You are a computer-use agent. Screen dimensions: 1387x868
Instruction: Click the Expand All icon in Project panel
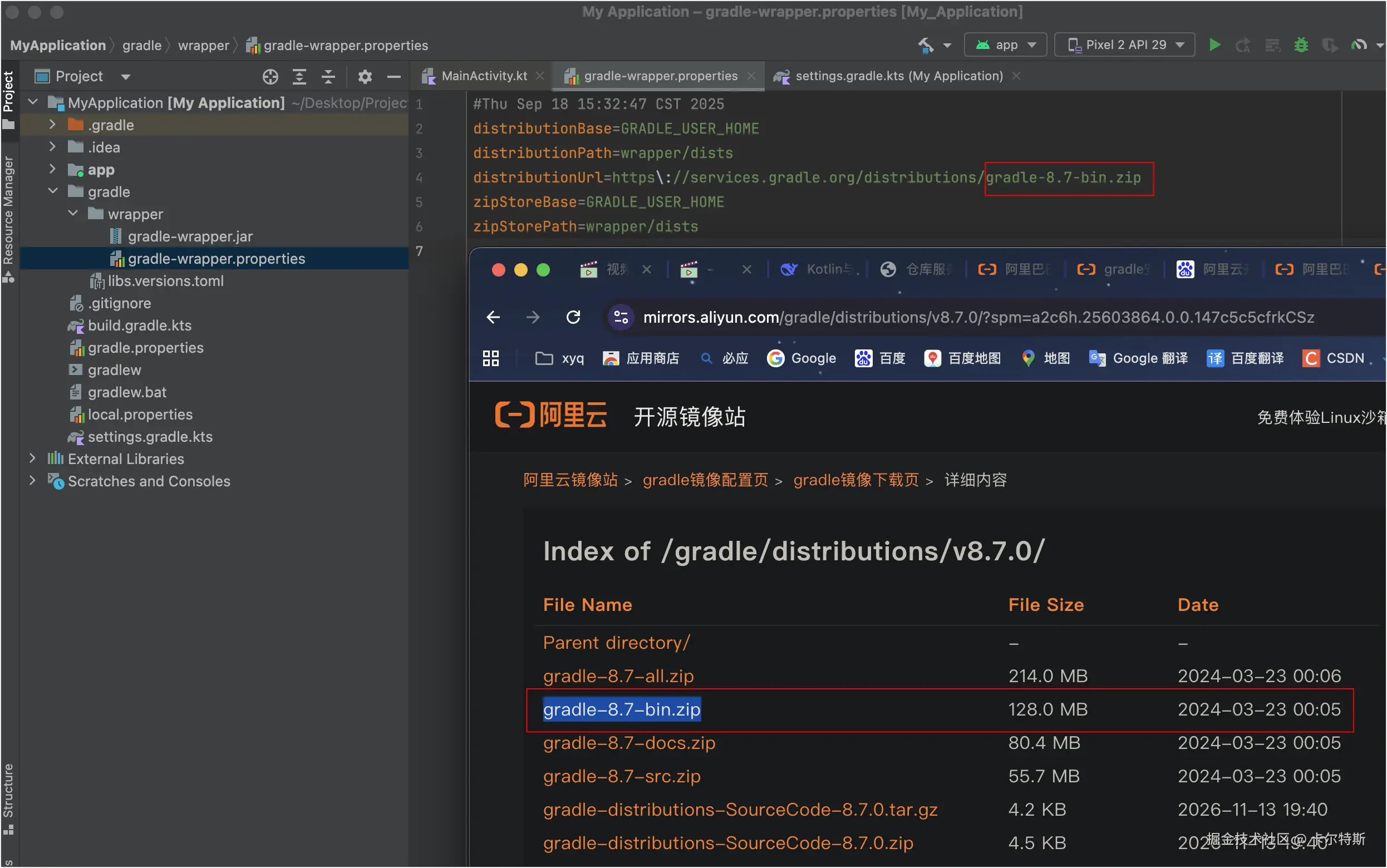point(299,76)
